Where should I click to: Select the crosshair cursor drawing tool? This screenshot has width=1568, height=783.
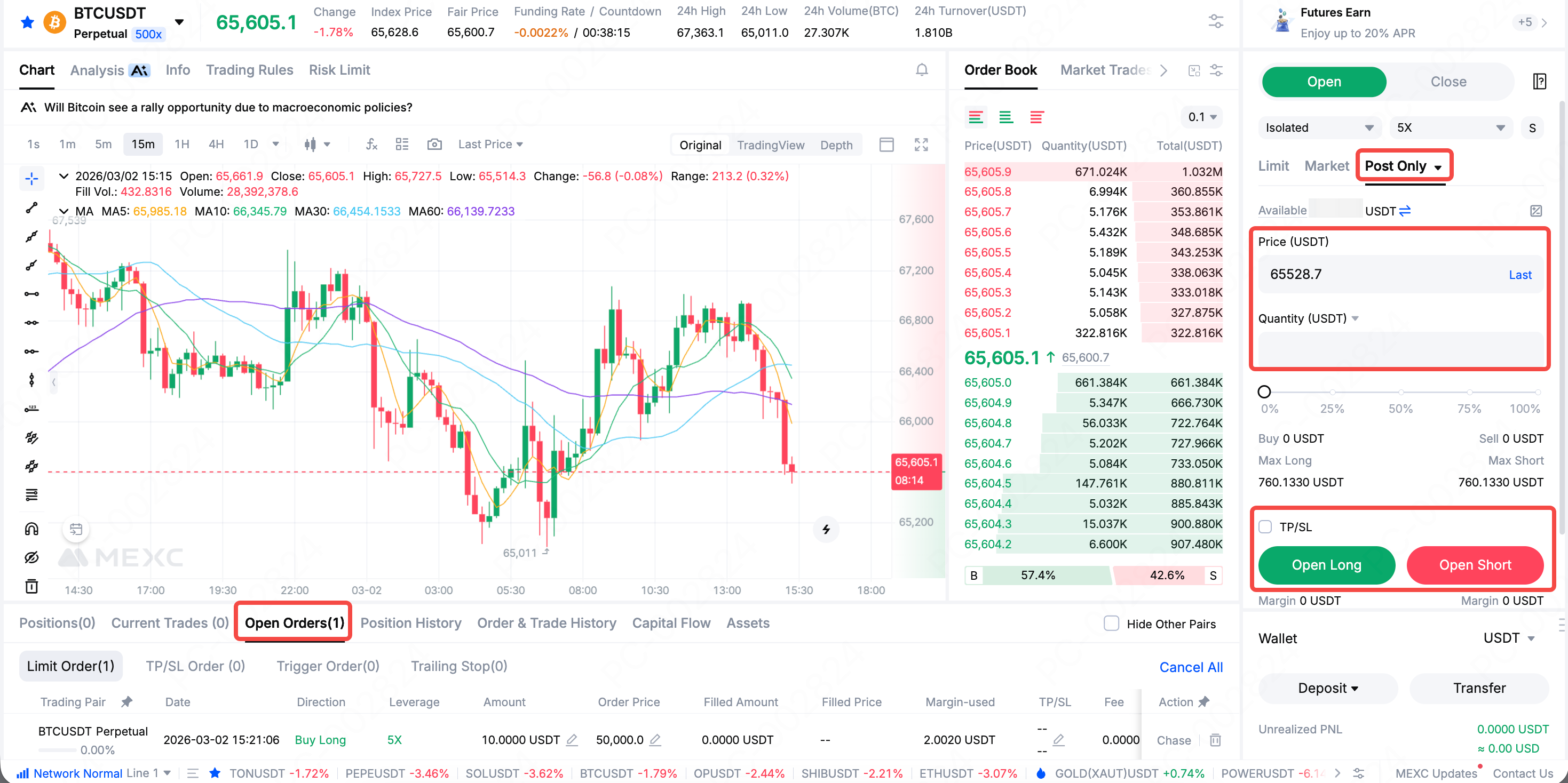pyautogui.click(x=31, y=178)
